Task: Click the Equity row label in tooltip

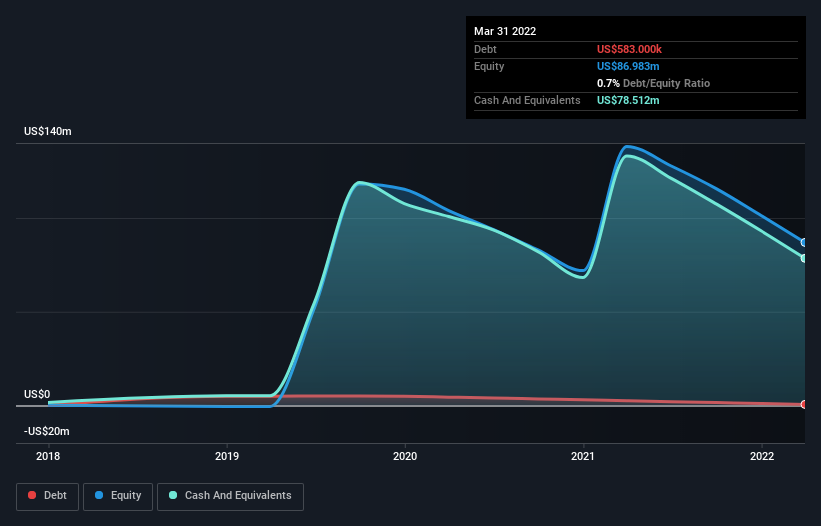Action: (489, 66)
